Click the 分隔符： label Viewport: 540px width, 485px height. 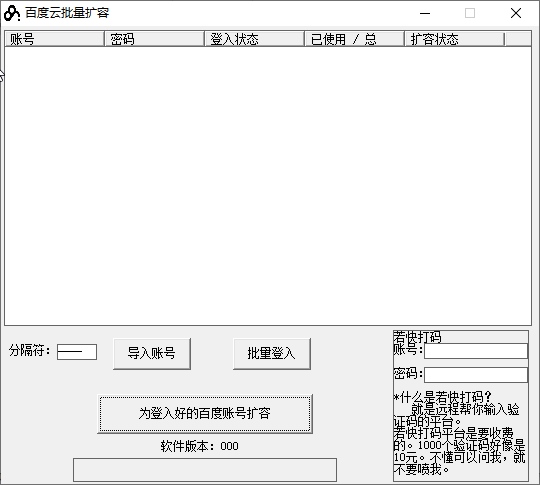point(30,351)
